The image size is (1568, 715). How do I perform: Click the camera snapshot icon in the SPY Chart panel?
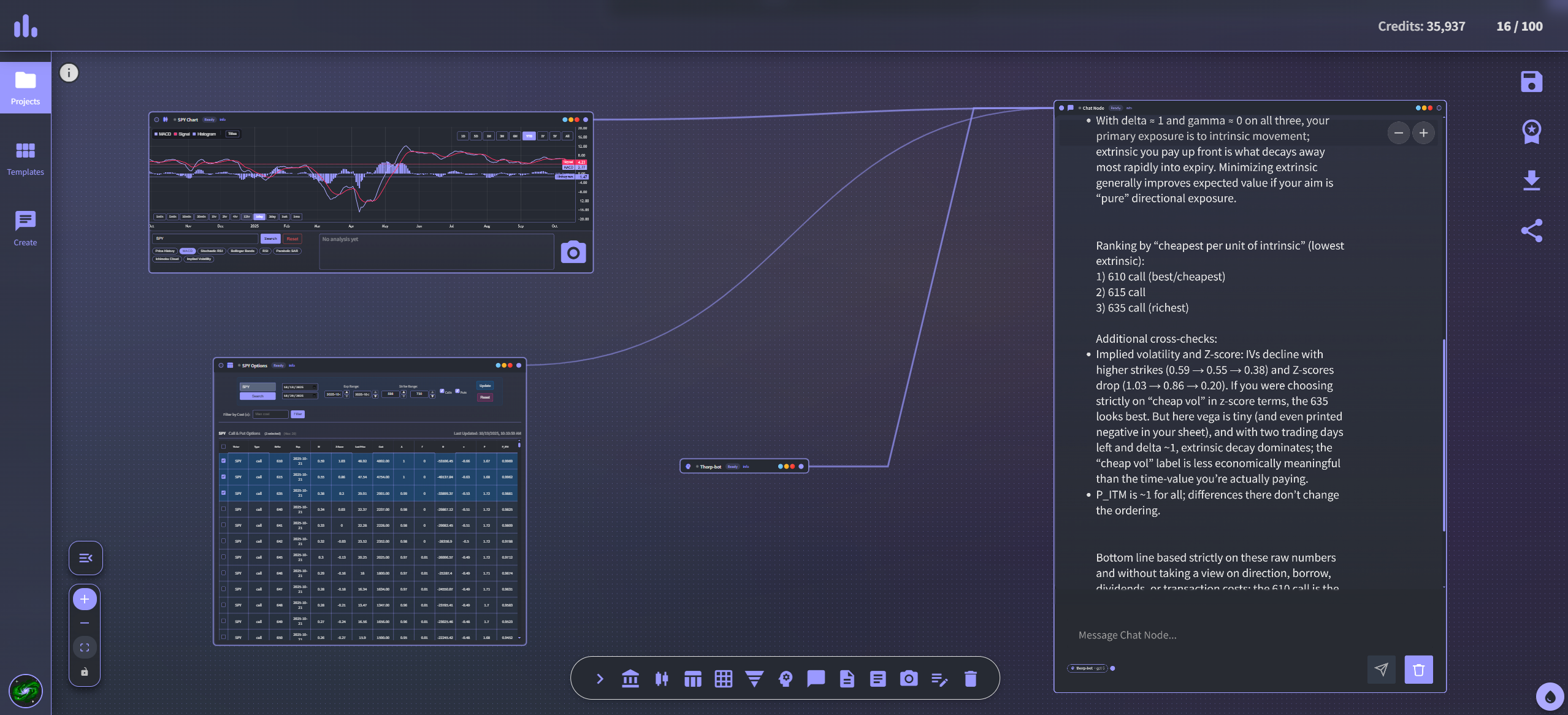click(x=574, y=251)
